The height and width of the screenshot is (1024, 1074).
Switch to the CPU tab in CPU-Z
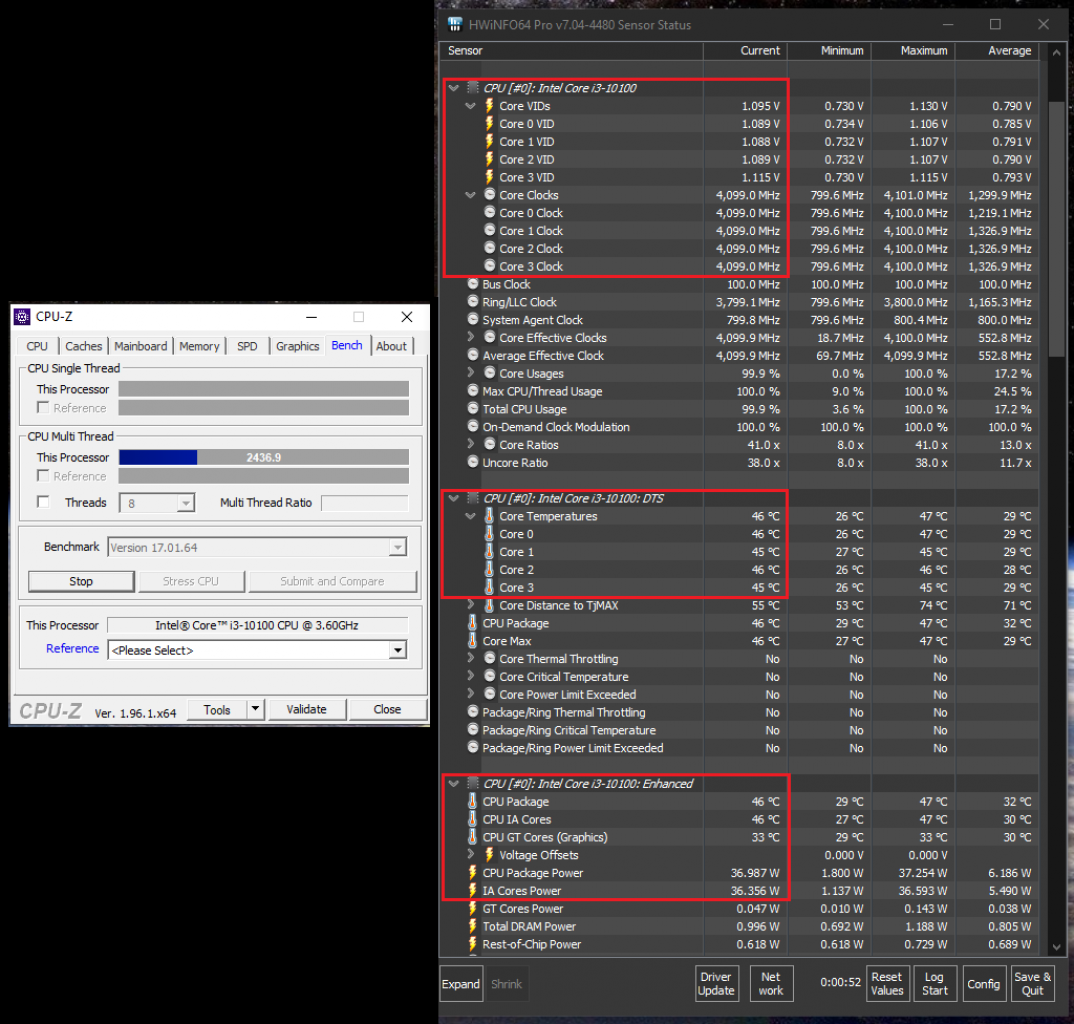37,346
